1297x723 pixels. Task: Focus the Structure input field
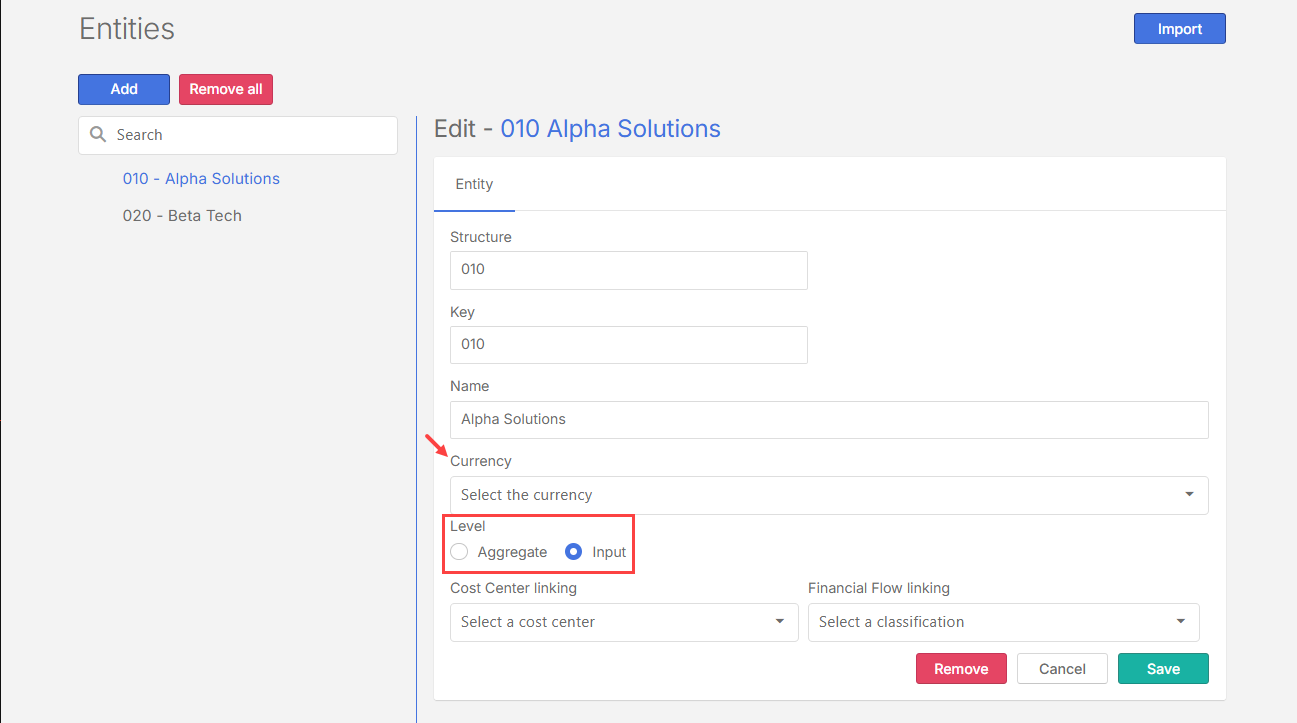(628, 270)
